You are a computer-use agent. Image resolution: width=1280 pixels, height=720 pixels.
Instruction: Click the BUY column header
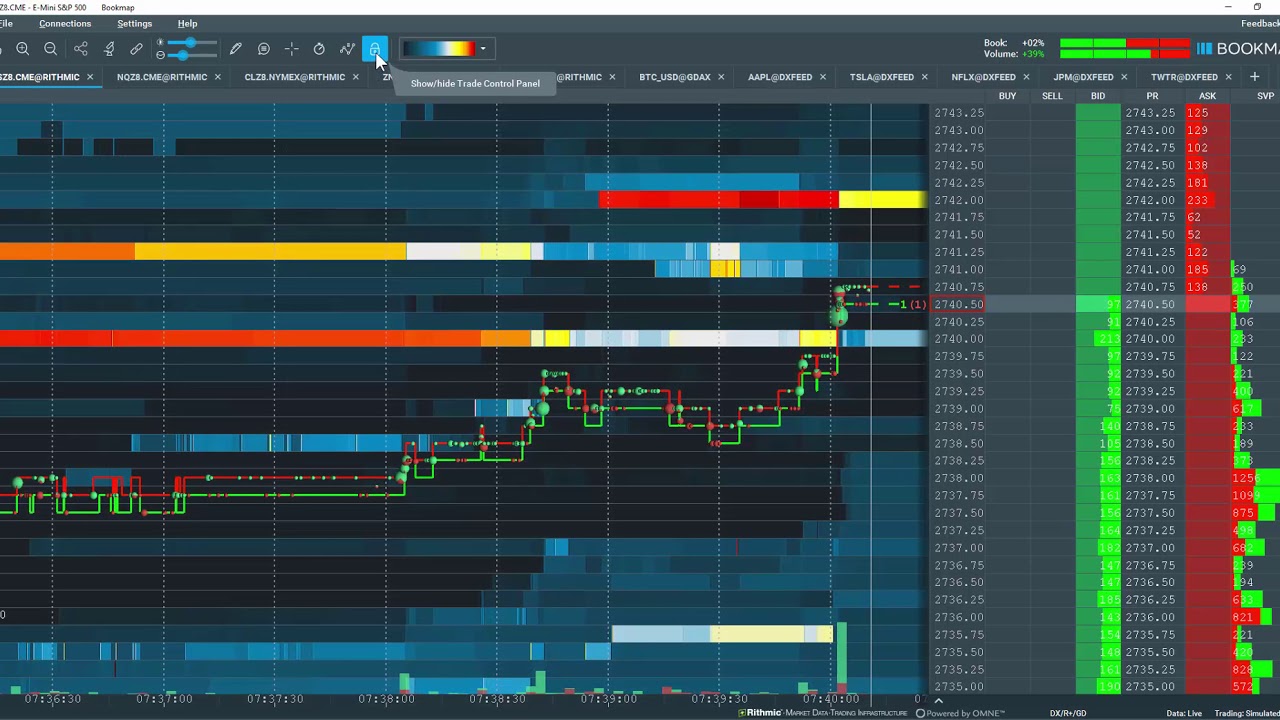(x=1007, y=96)
